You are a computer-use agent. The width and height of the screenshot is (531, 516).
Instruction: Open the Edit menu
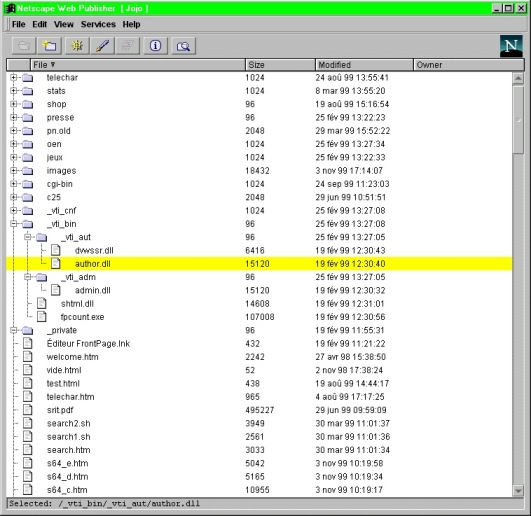pos(40,24)
